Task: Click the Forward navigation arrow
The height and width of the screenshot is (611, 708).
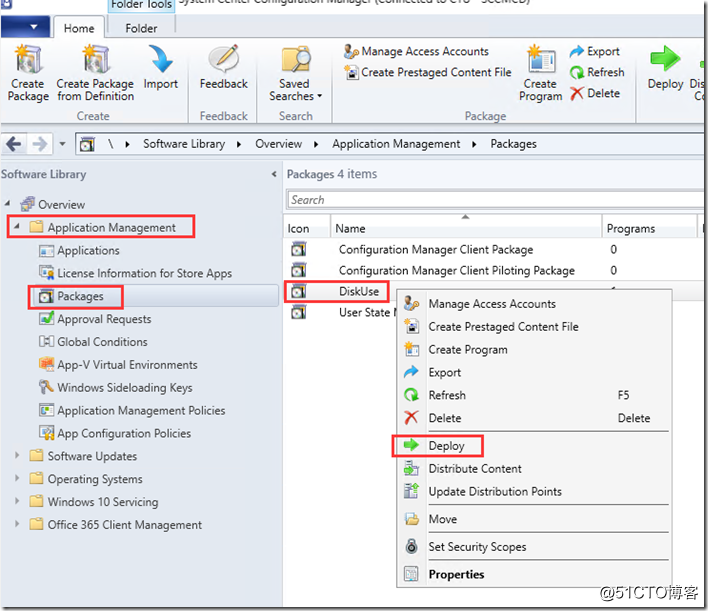Action: coord(40,144)
